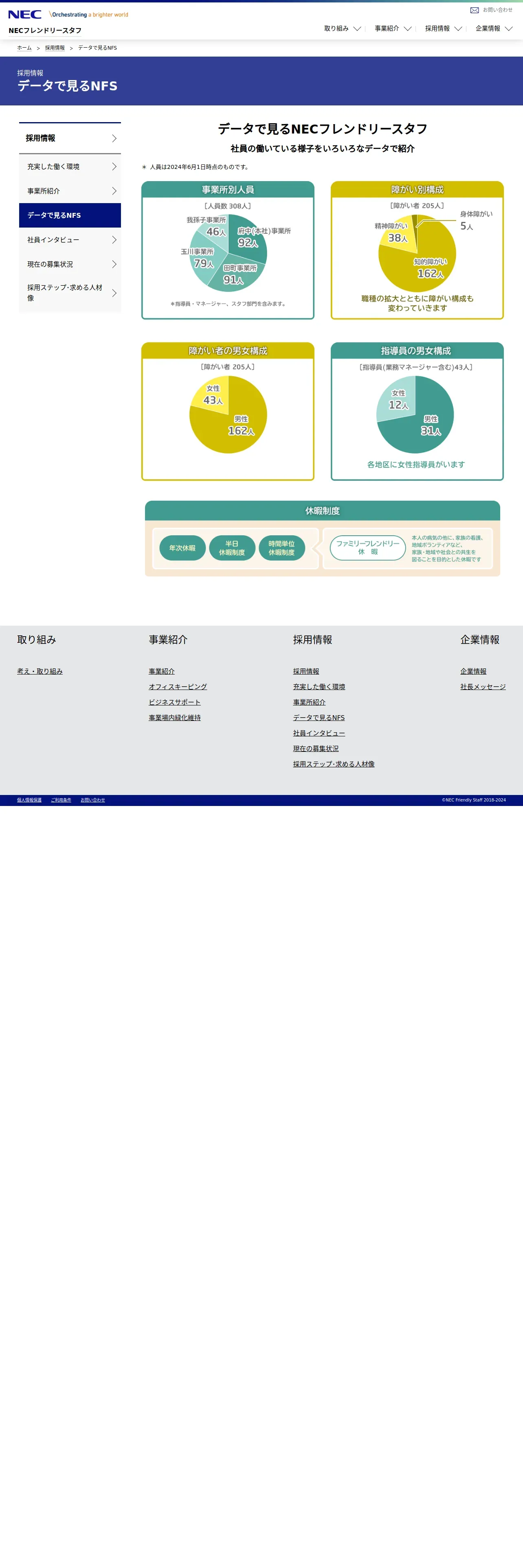Select sidebar データで見るNFS

click(x=70, y=215)
